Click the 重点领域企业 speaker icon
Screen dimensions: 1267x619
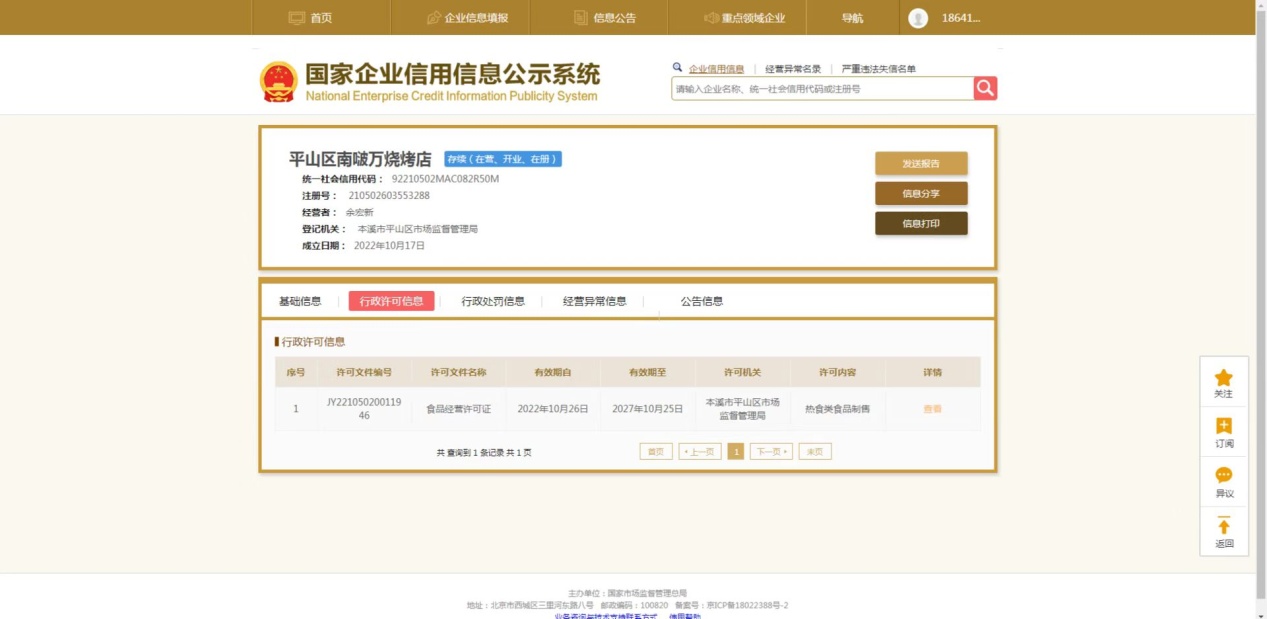pos(711,18)
